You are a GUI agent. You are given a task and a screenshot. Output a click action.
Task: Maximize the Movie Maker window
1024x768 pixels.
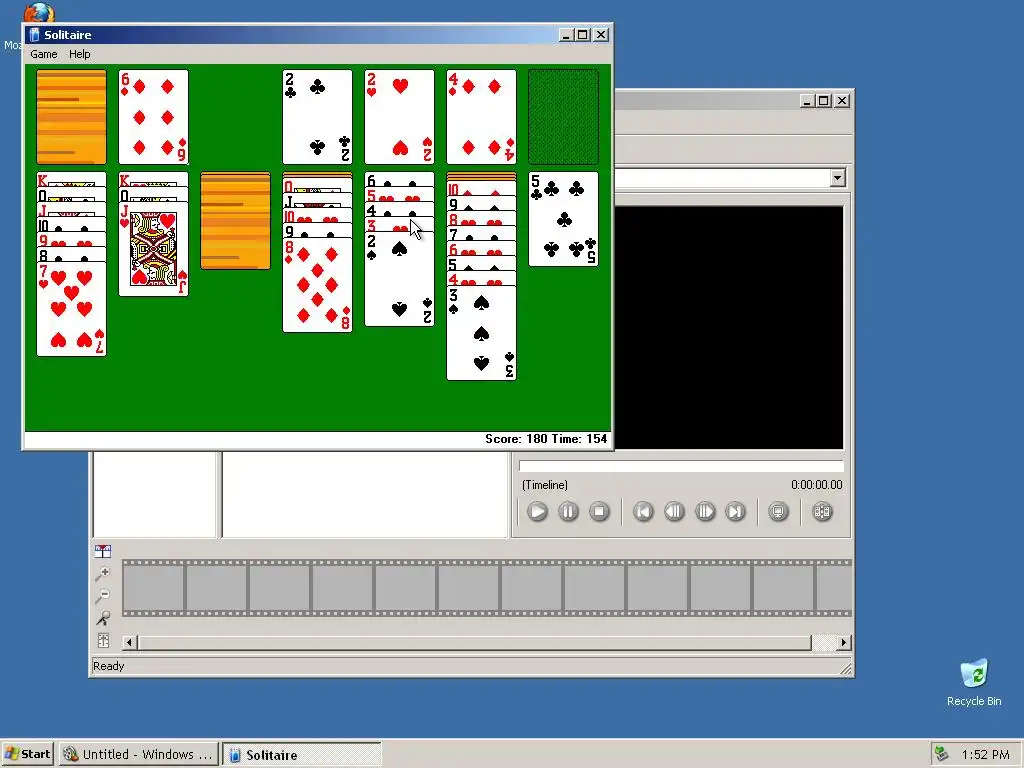(x=824, y=101)
